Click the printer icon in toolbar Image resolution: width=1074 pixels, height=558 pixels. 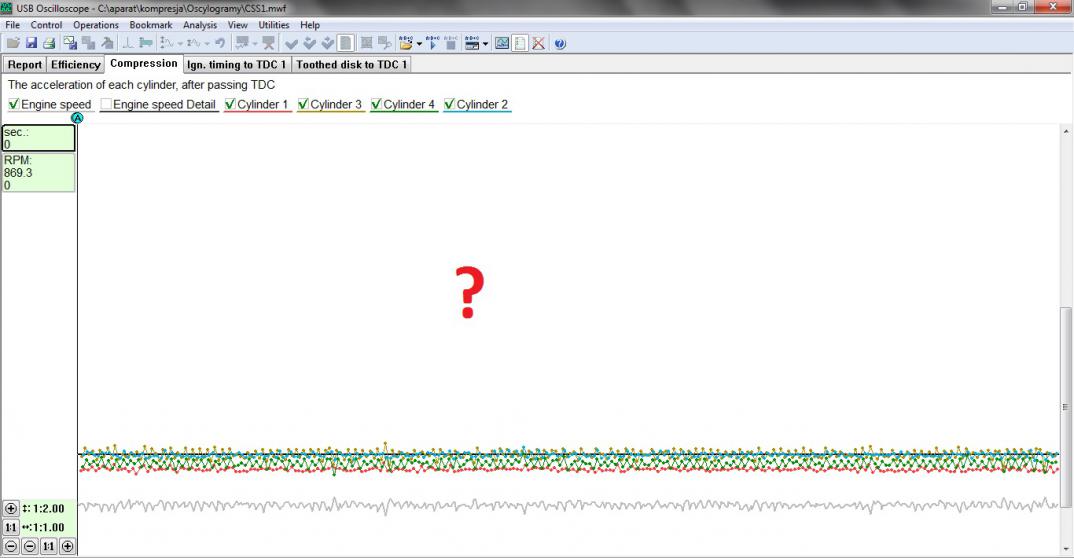tap(48, 43)
